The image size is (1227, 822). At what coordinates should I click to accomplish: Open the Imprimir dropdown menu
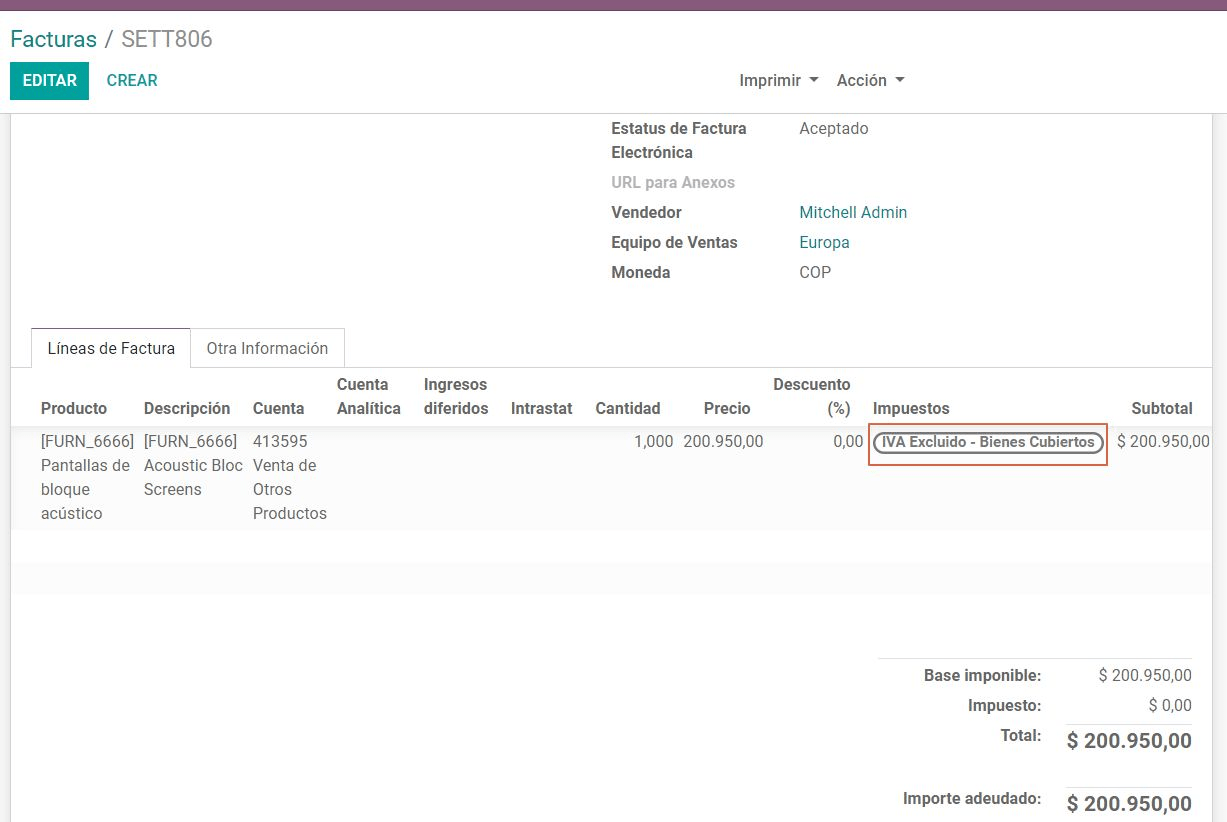click(770, 80)
